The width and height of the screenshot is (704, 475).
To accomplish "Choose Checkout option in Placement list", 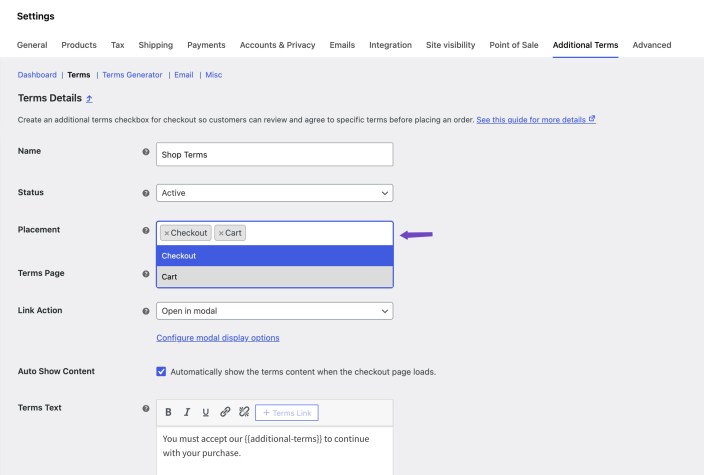I will tap(275, 256).
